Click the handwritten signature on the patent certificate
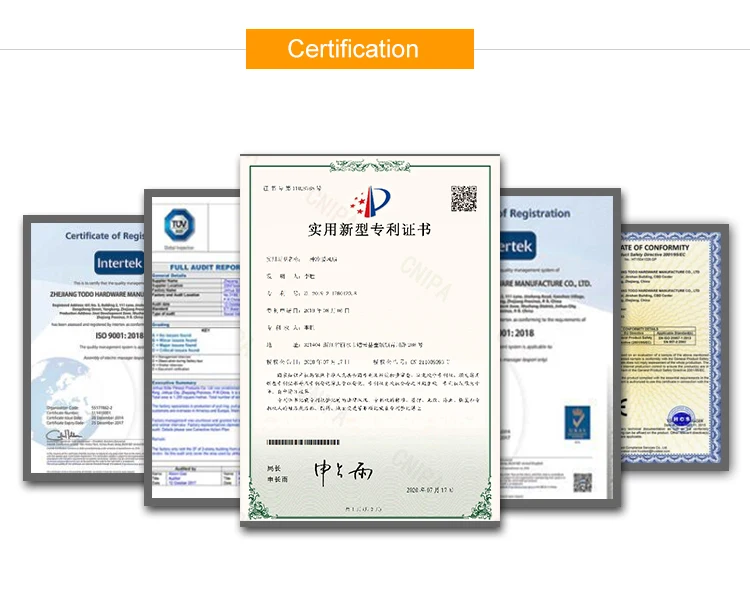Screen dimensions: 750x607 tap(343, 472)
